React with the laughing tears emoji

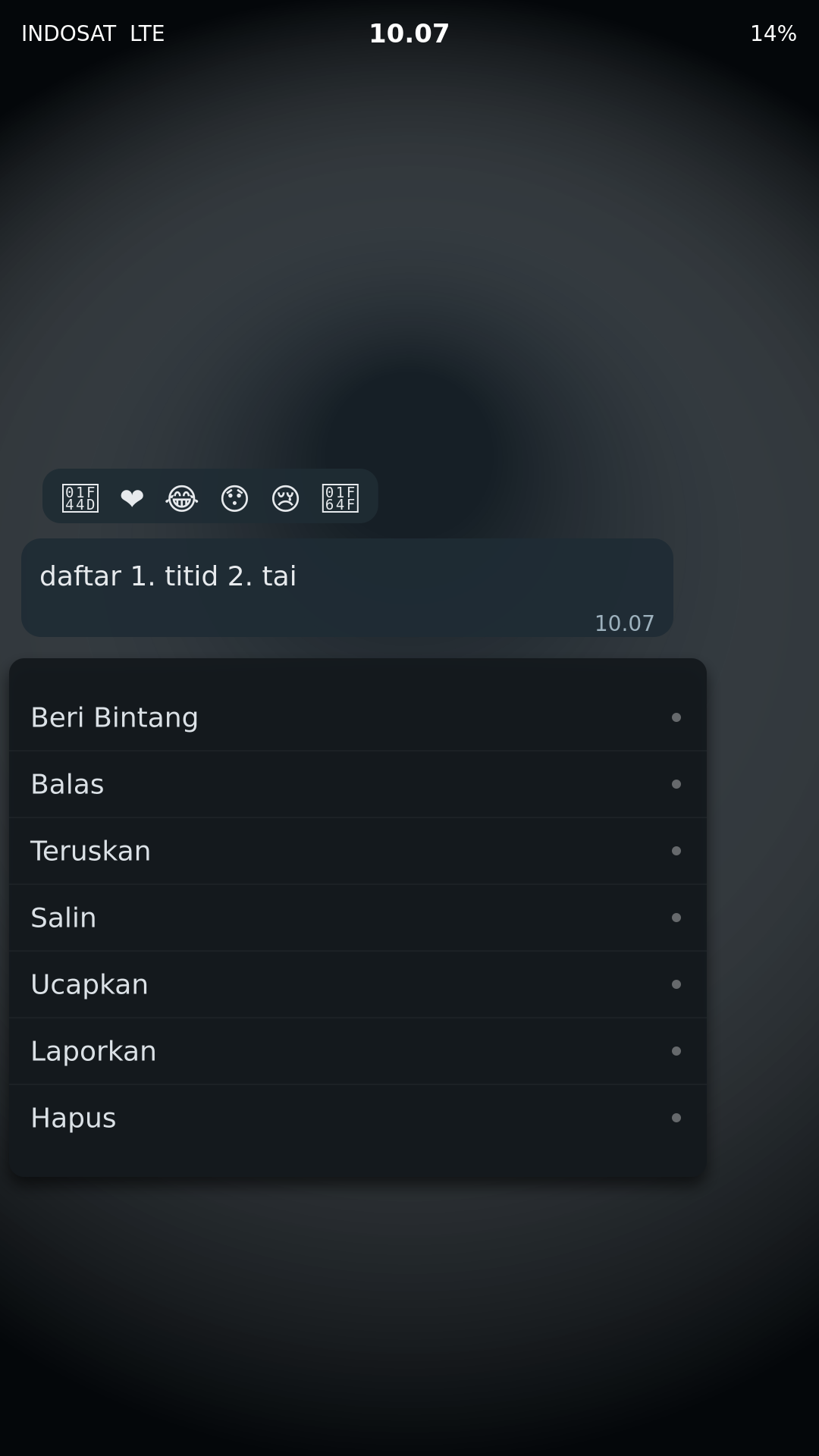(182, 498)
